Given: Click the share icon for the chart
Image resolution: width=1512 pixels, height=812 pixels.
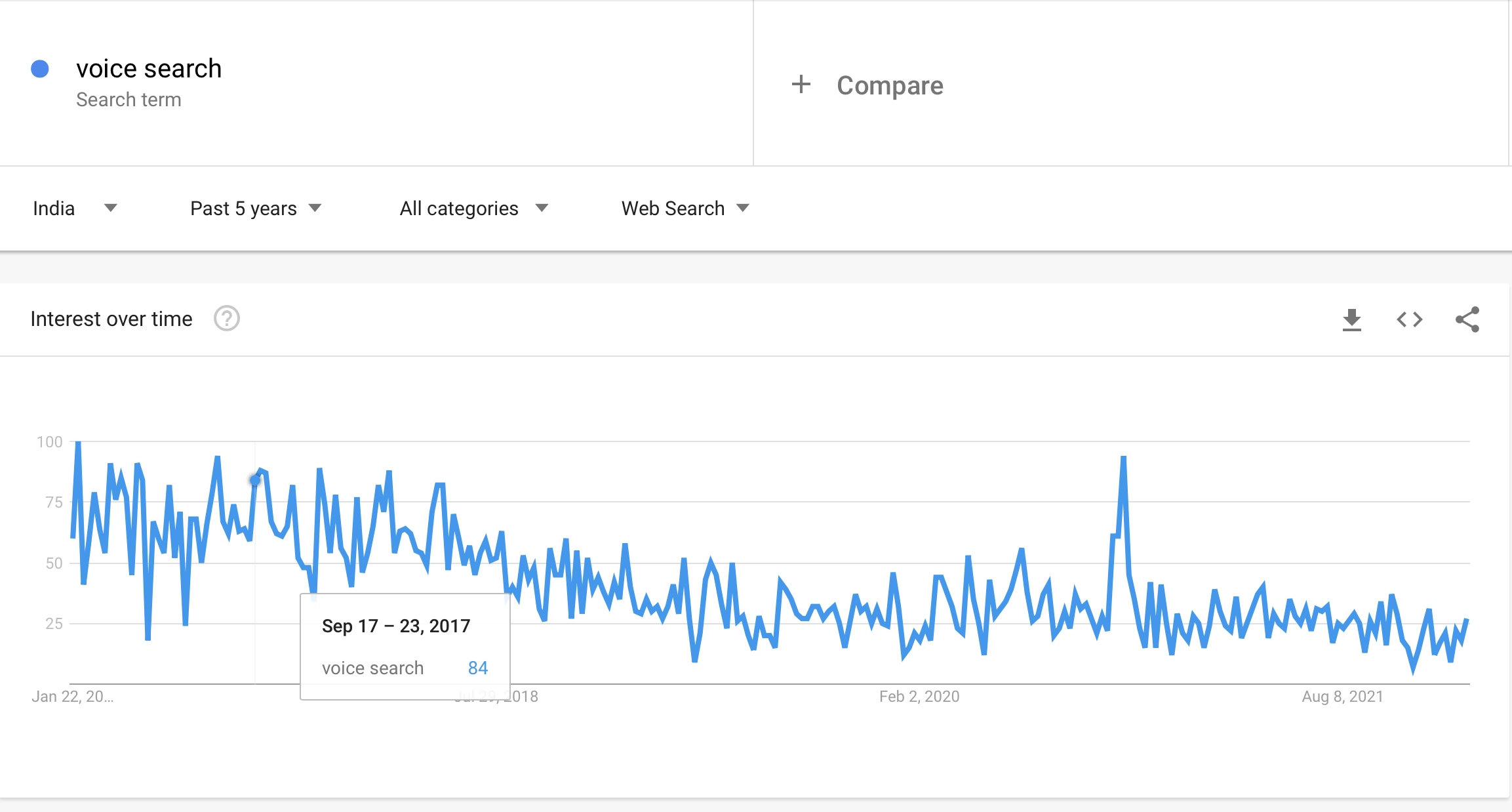Looking at the screenshot, I should click(1467, 319).
